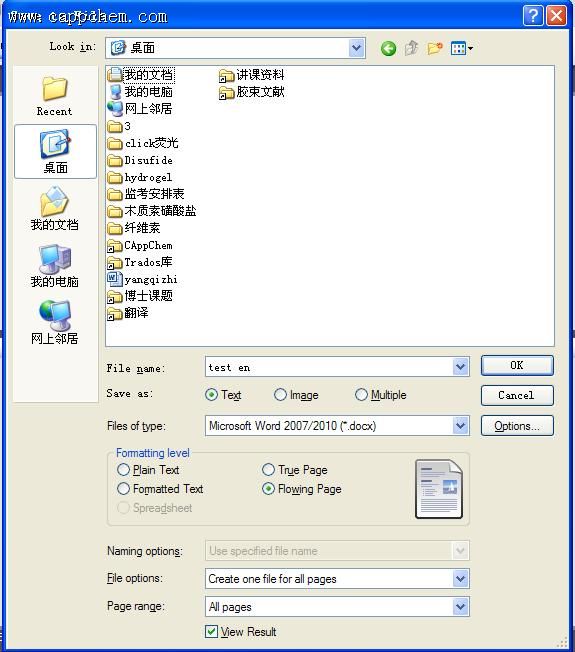Open the File options dropdown

pos(460,579)
